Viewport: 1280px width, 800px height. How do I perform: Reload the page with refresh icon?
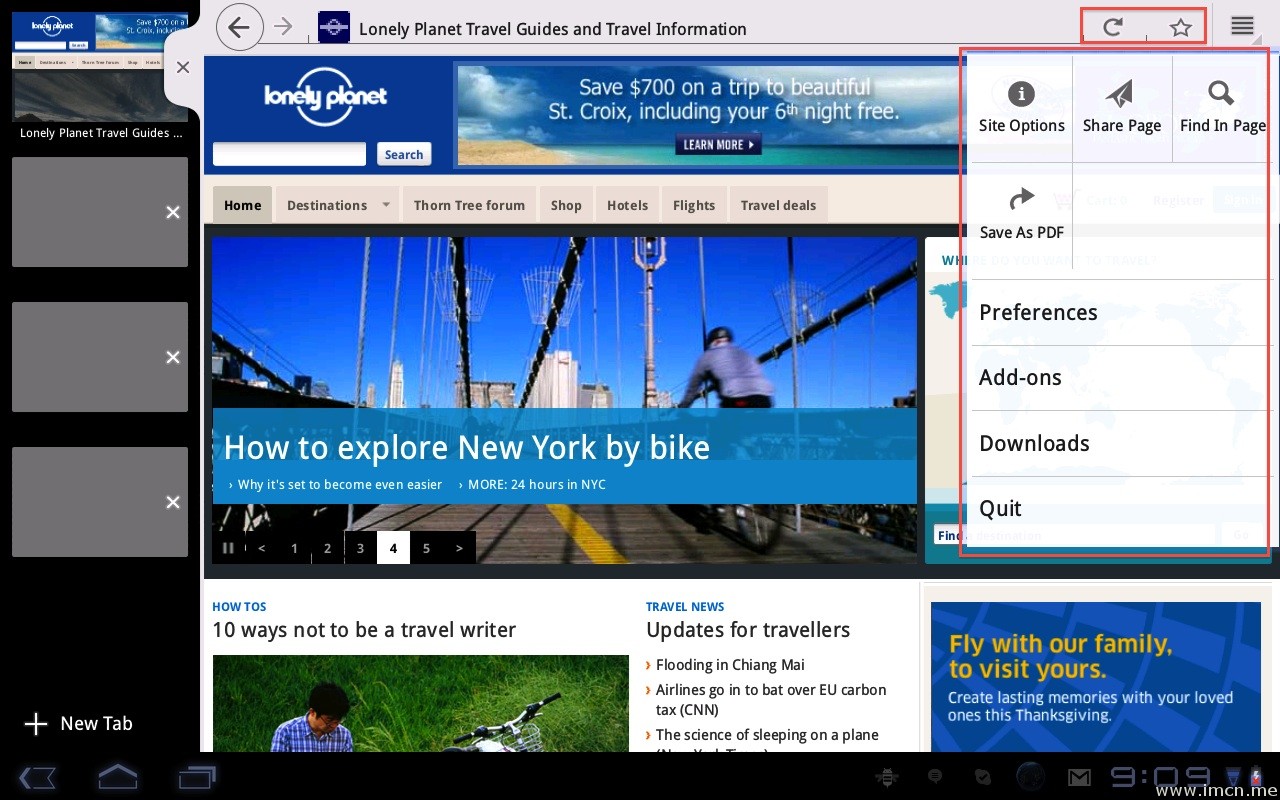click(x=1112, y=27)
